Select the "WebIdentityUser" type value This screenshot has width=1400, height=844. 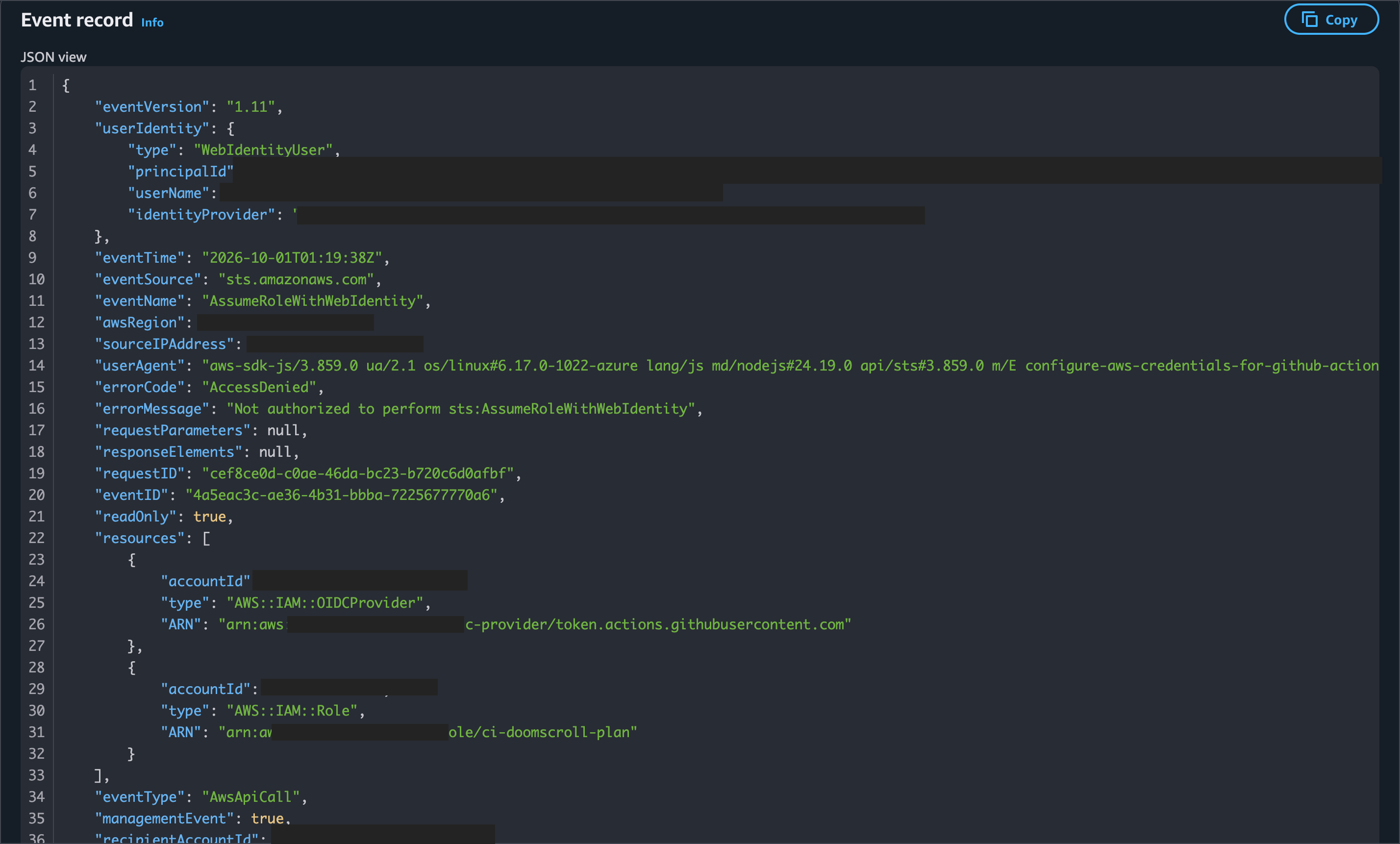[x=263, y=150]
